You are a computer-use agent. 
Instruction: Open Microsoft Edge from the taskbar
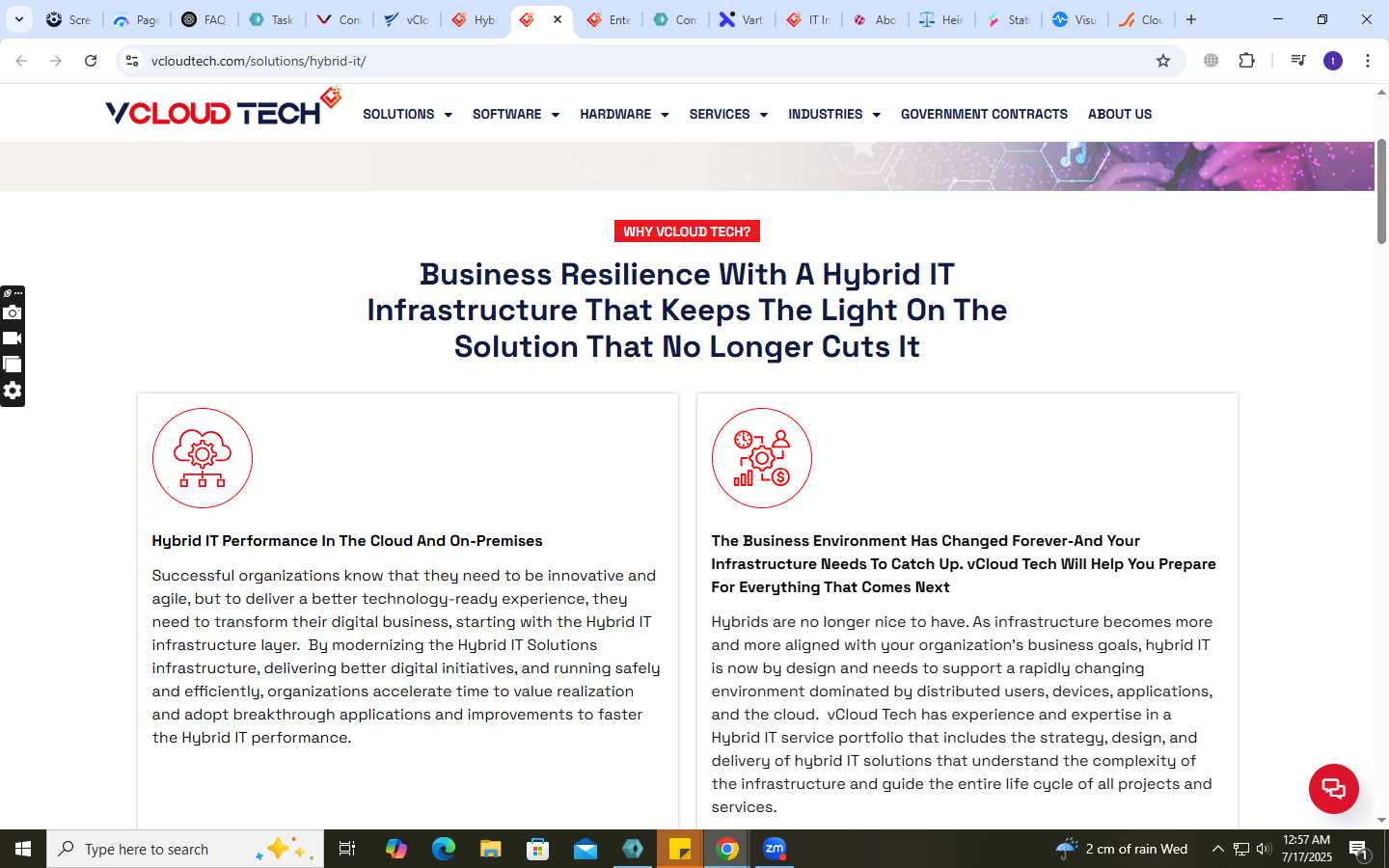[x=443, y=849]
